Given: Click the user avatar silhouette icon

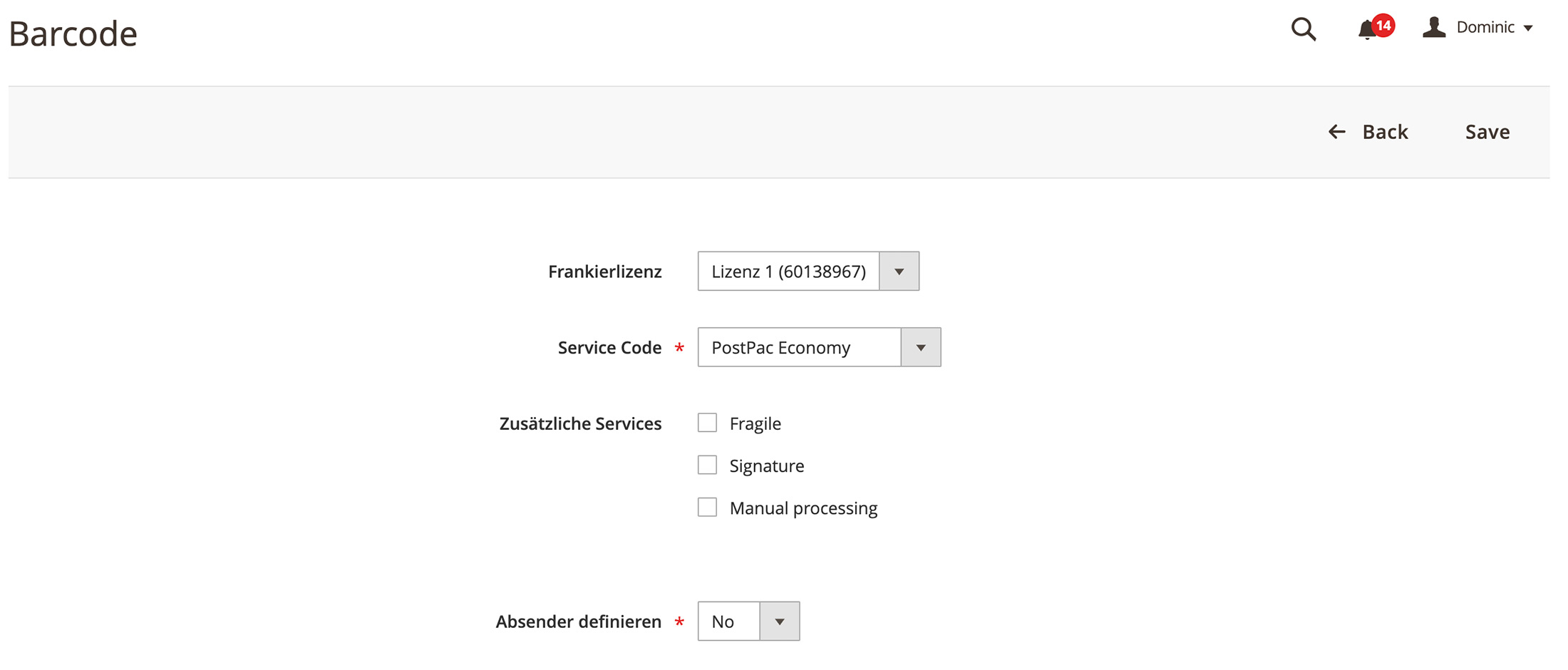Looking at the screenshot, I should pos(1434,27).
